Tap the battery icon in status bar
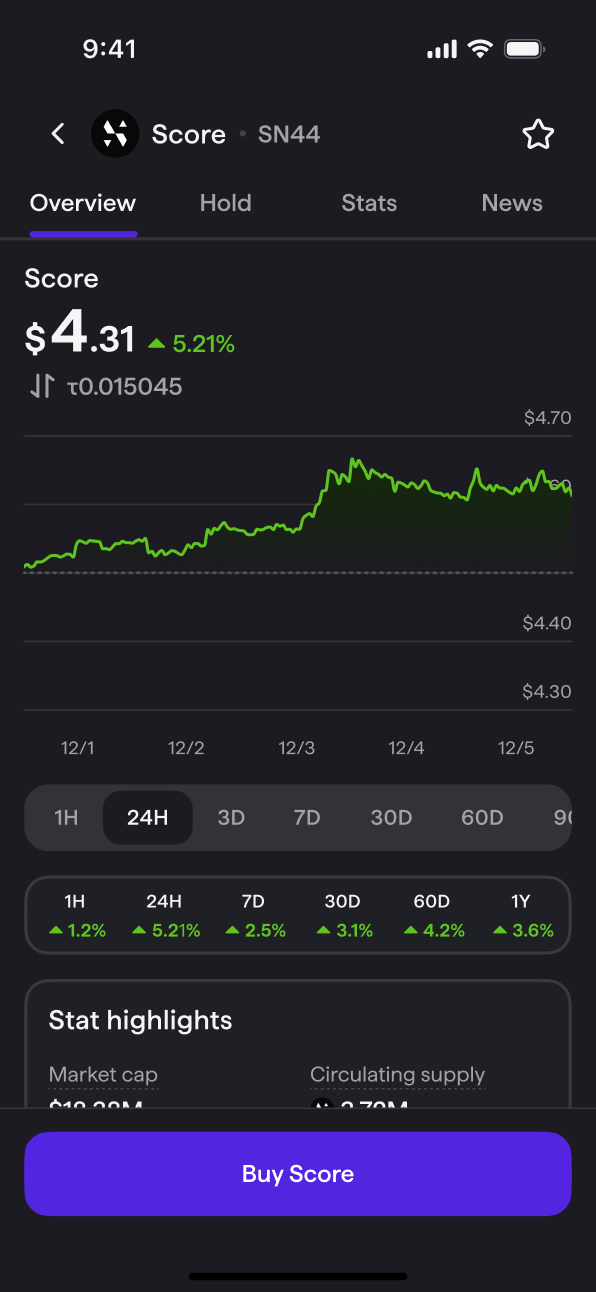This screenshot has height=1292, width=596. click(x=524, y=49)
